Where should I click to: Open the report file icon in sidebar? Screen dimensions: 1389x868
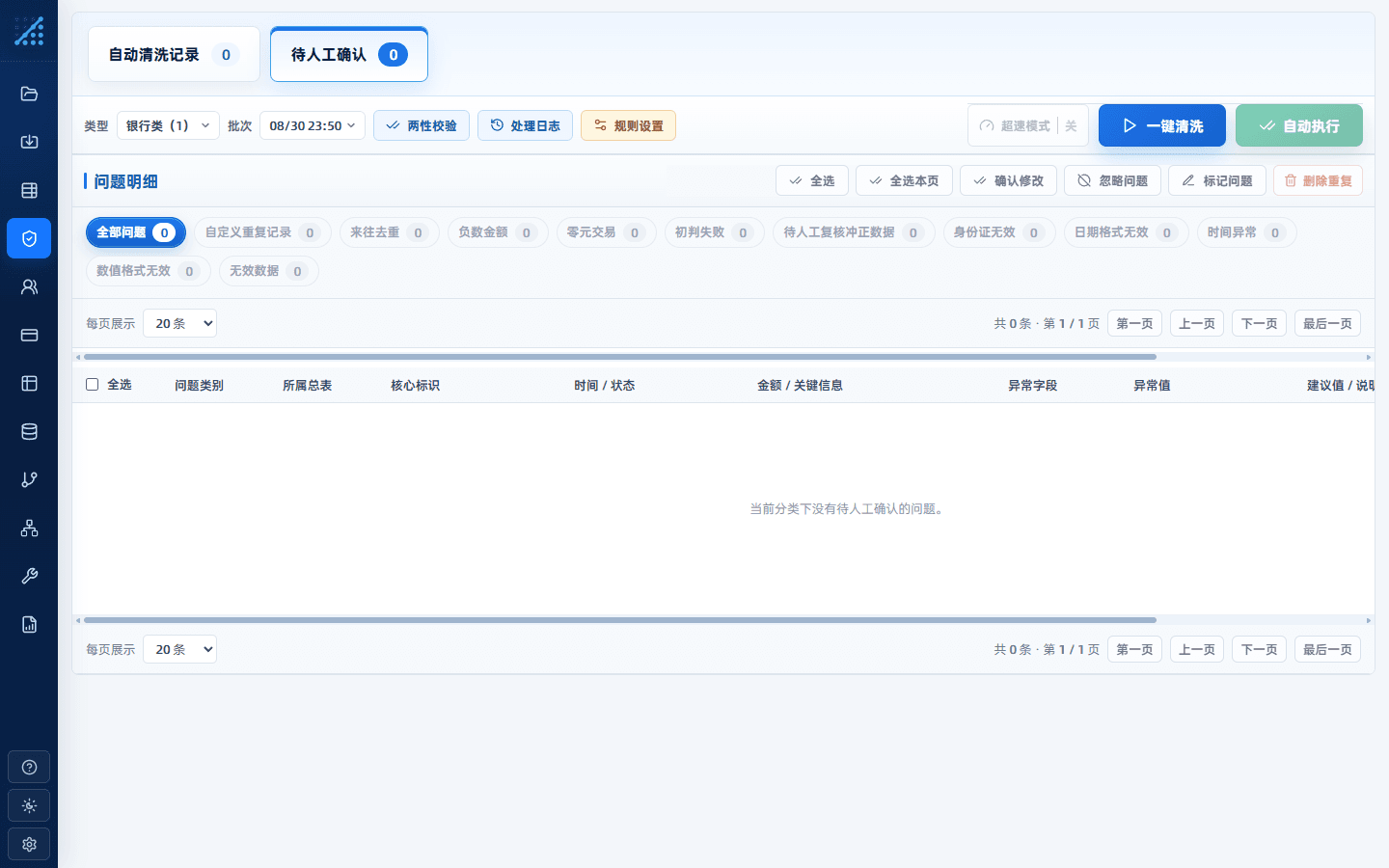(29, 624)
